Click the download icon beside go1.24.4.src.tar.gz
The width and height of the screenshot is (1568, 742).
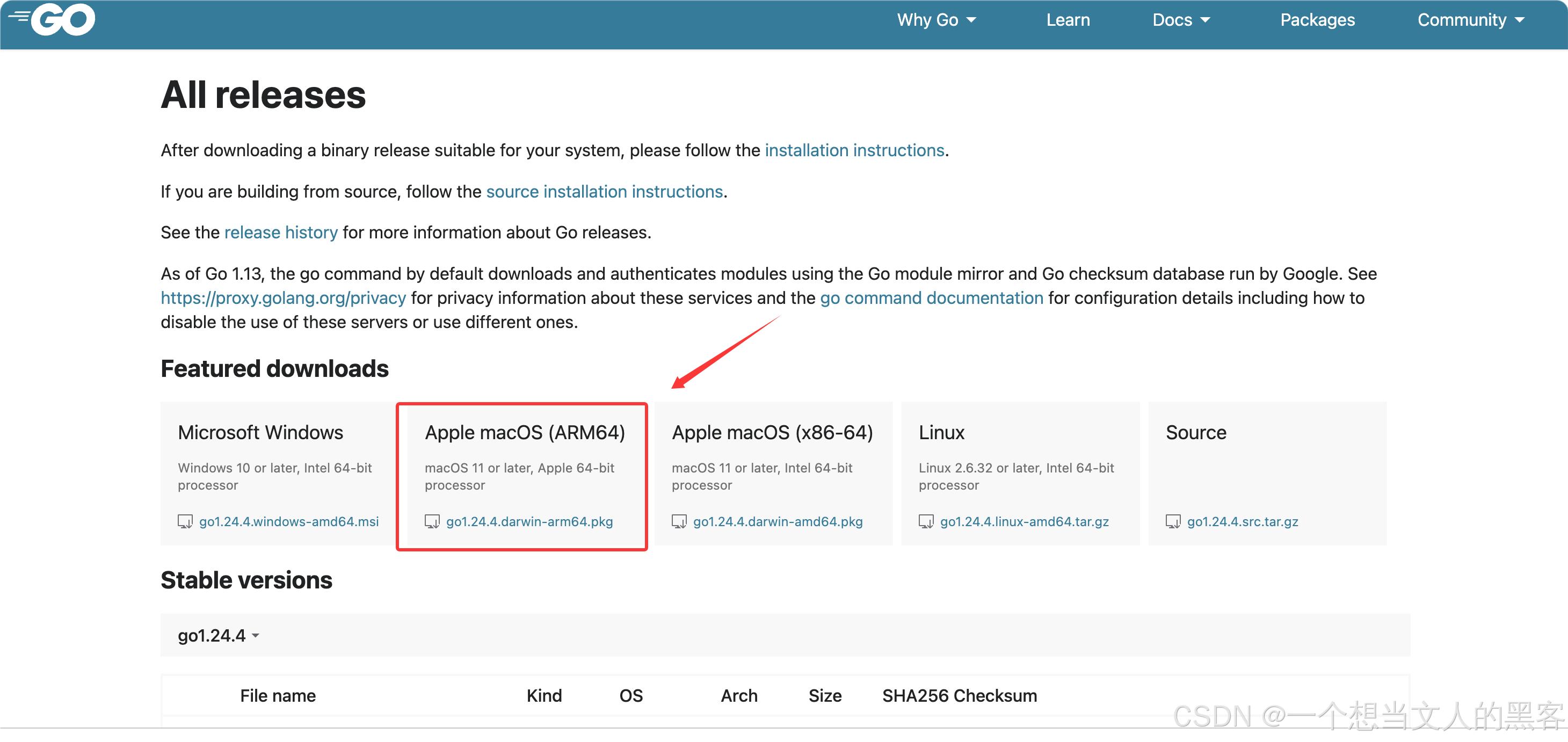click(x=1173, y=522)
